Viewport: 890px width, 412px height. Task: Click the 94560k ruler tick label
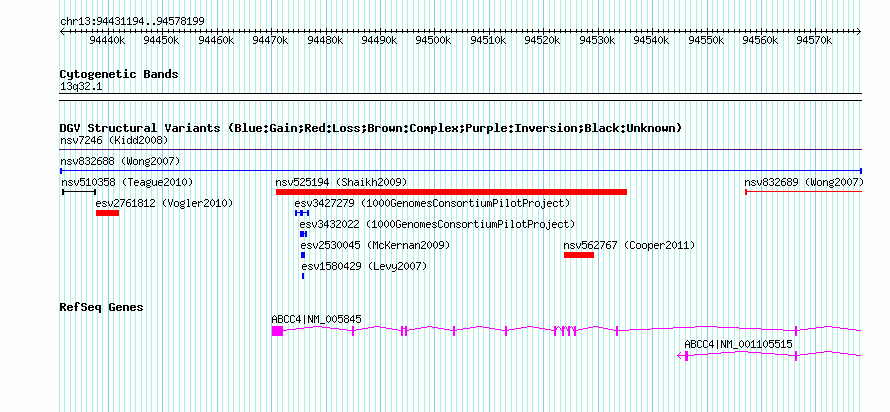click(x=761, y=40)
